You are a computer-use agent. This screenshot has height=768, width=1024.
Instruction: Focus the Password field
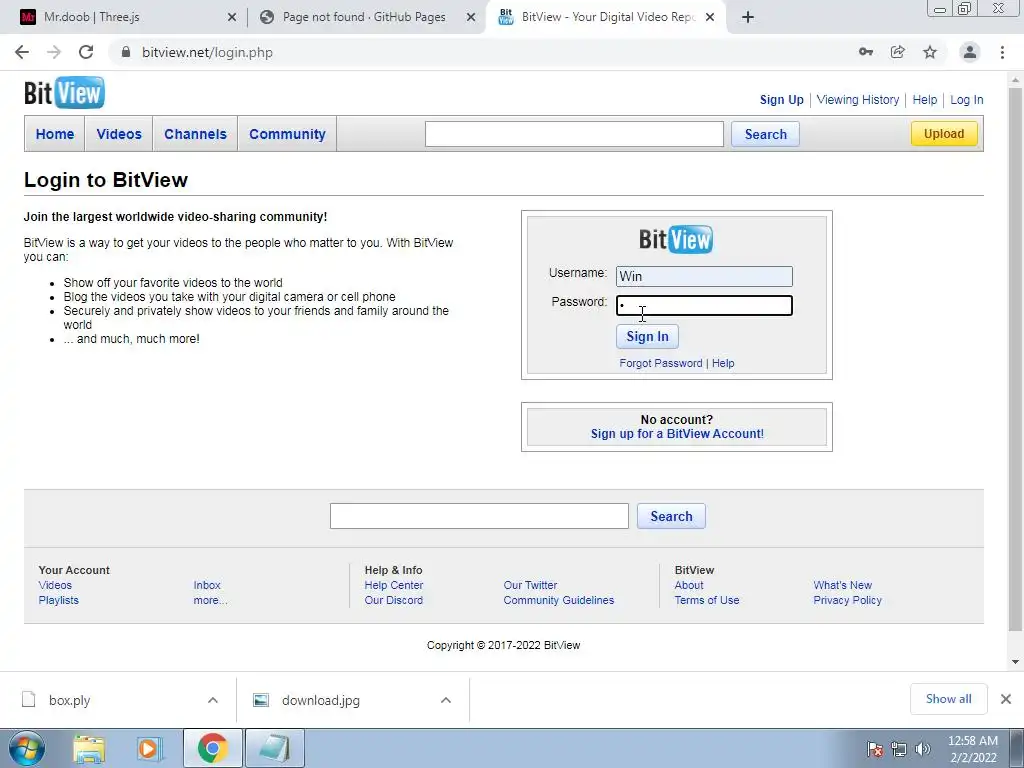tap(704, 306)
